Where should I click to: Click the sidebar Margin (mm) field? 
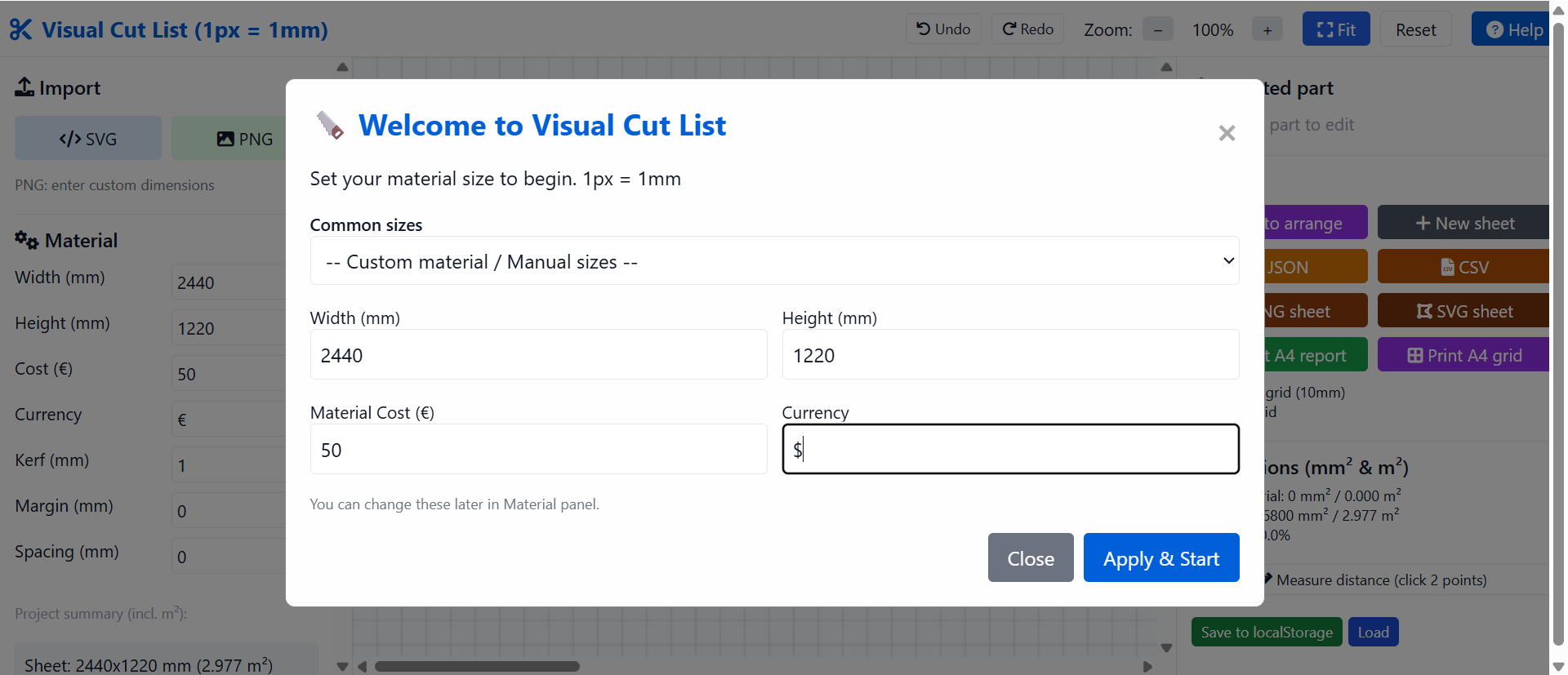pyautogui.click(x=229, y=511)
